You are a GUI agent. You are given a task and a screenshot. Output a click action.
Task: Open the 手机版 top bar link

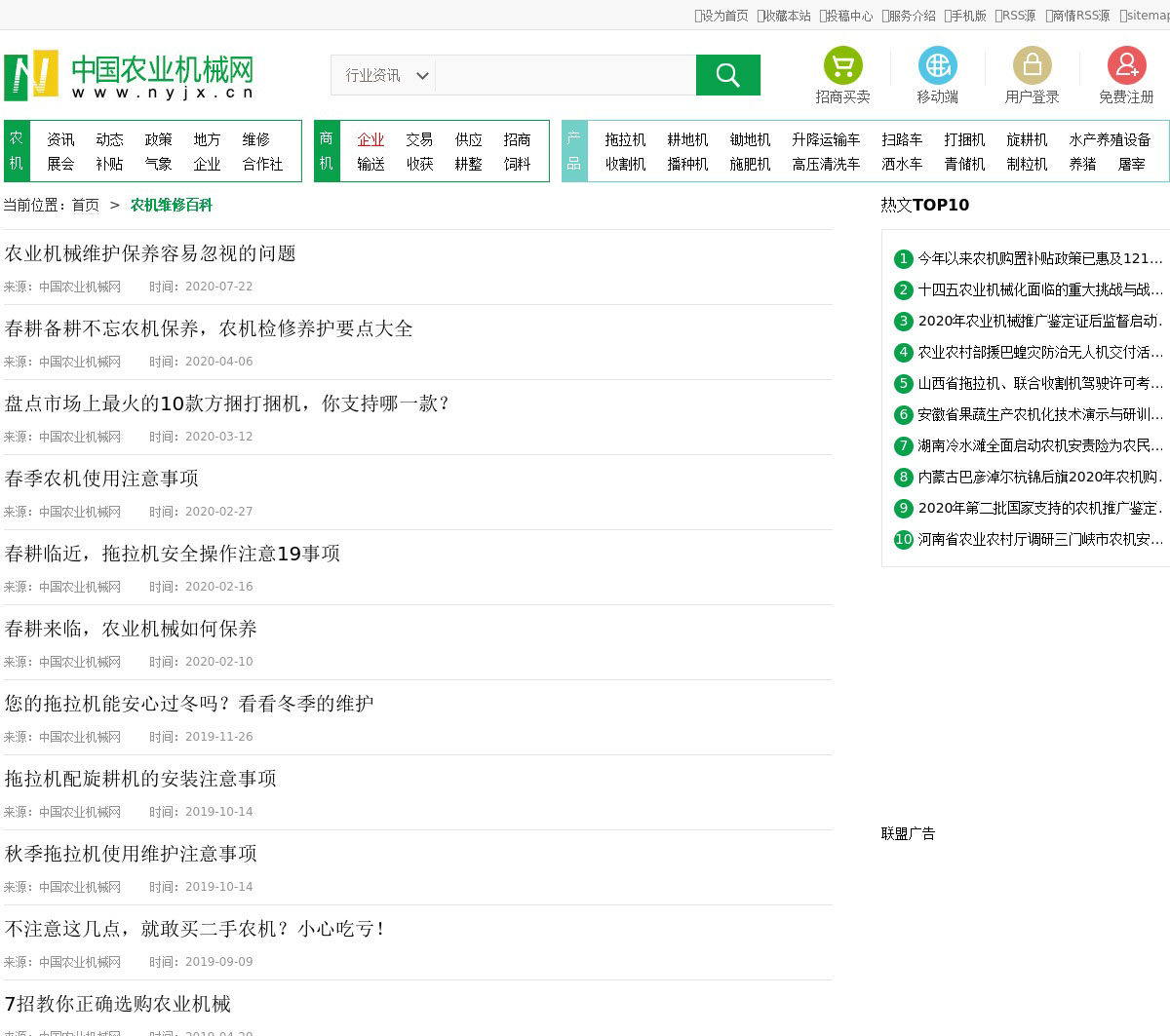pos(967,16)
